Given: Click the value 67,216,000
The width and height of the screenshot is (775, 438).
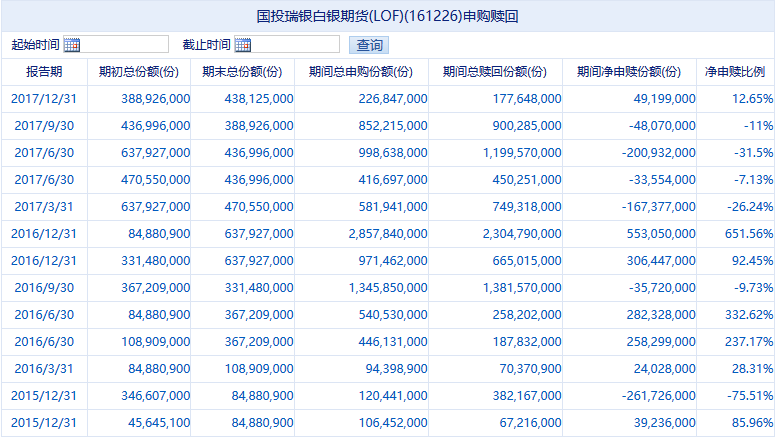Looking at the screenshot, I should pos(530,423).
